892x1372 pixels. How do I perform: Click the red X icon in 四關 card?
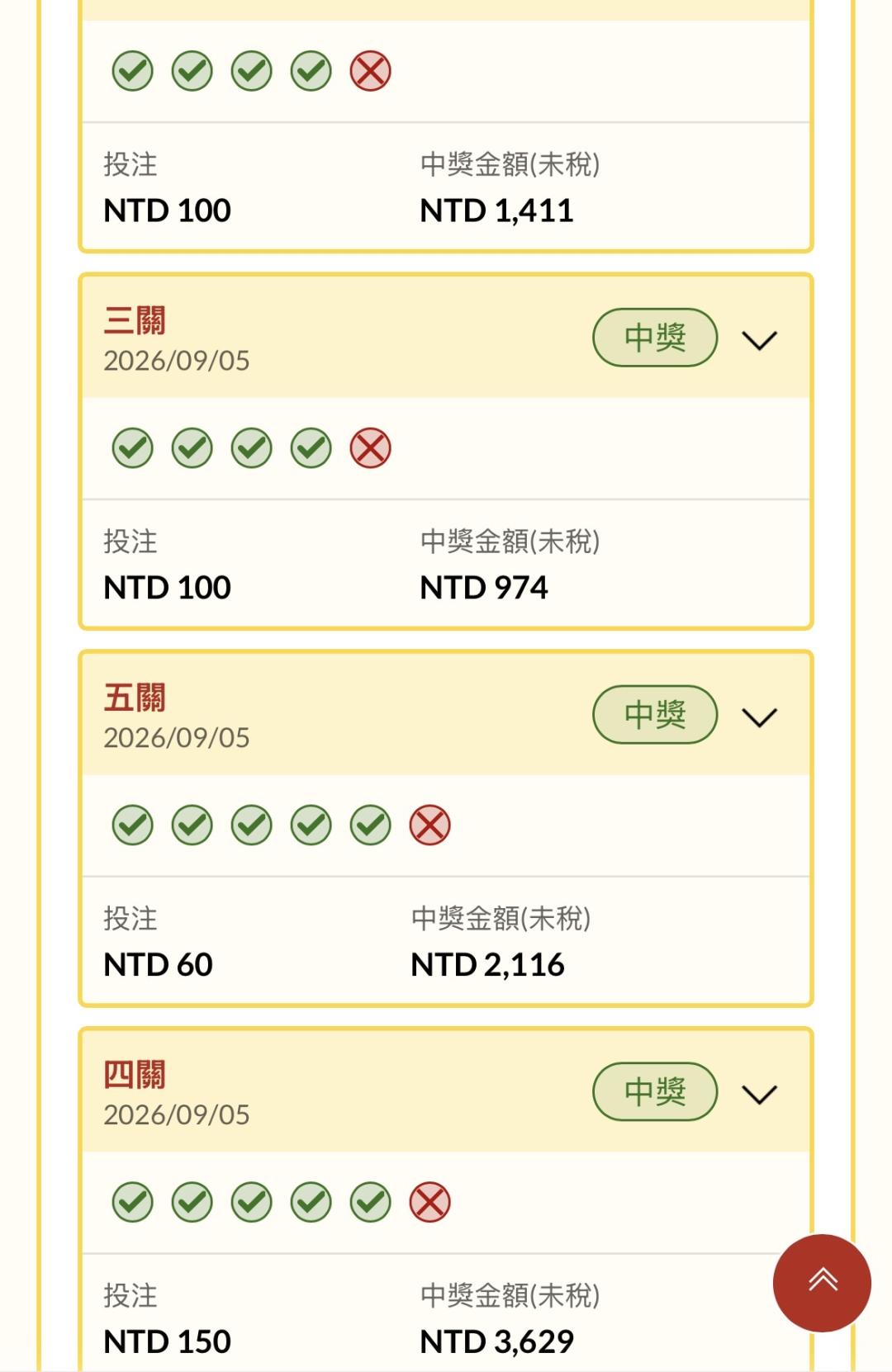(429, 1202)
